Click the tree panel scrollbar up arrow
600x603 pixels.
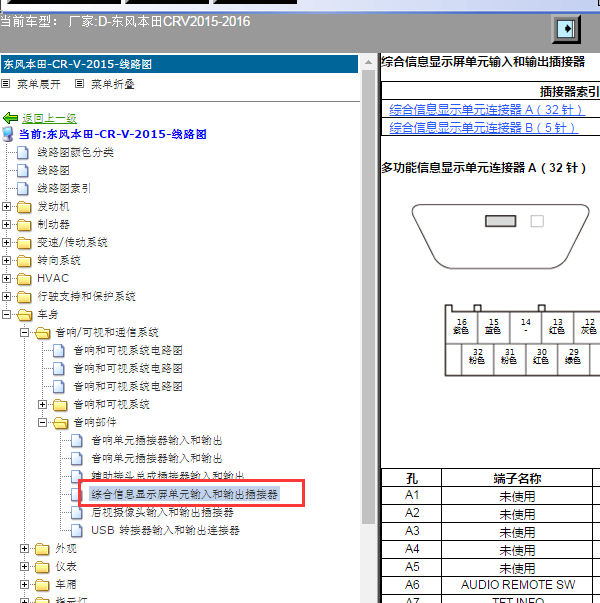pyautogui.click(x=368, y=62)
